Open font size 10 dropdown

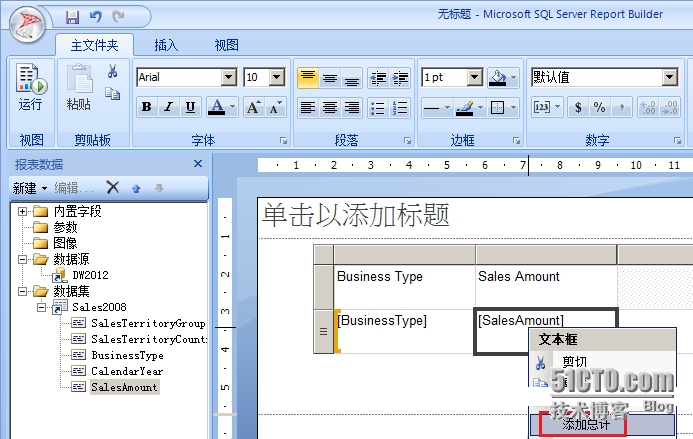(x=277, y=77)
